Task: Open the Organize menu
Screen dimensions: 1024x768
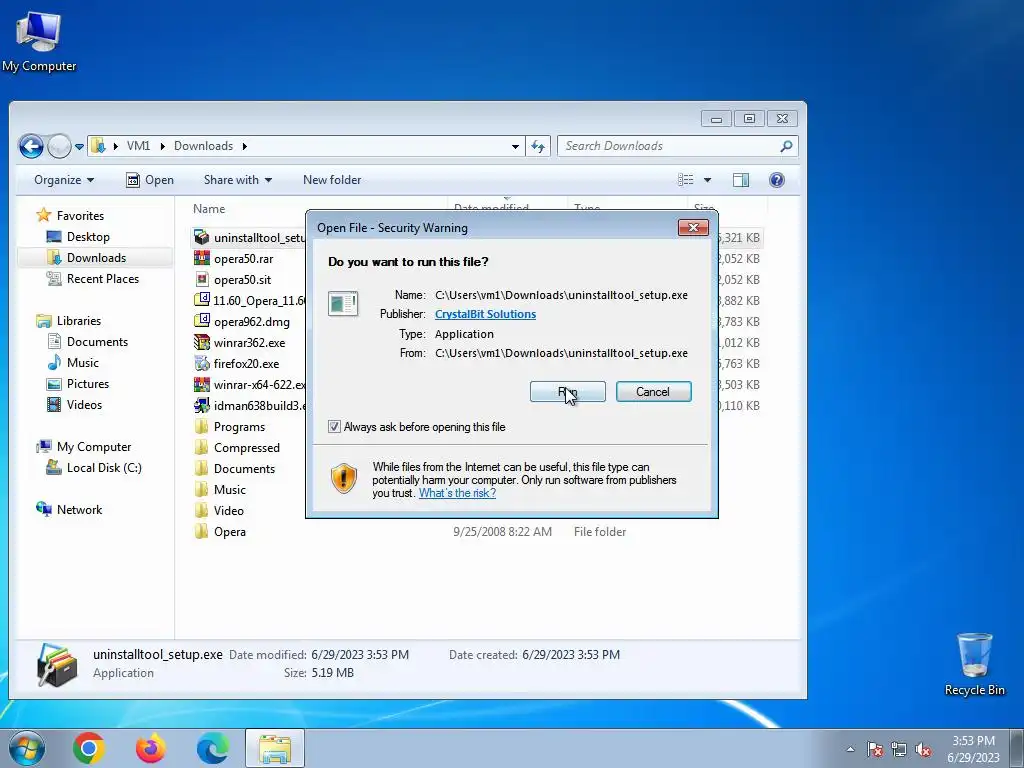Action: click(x=64, y=180)
